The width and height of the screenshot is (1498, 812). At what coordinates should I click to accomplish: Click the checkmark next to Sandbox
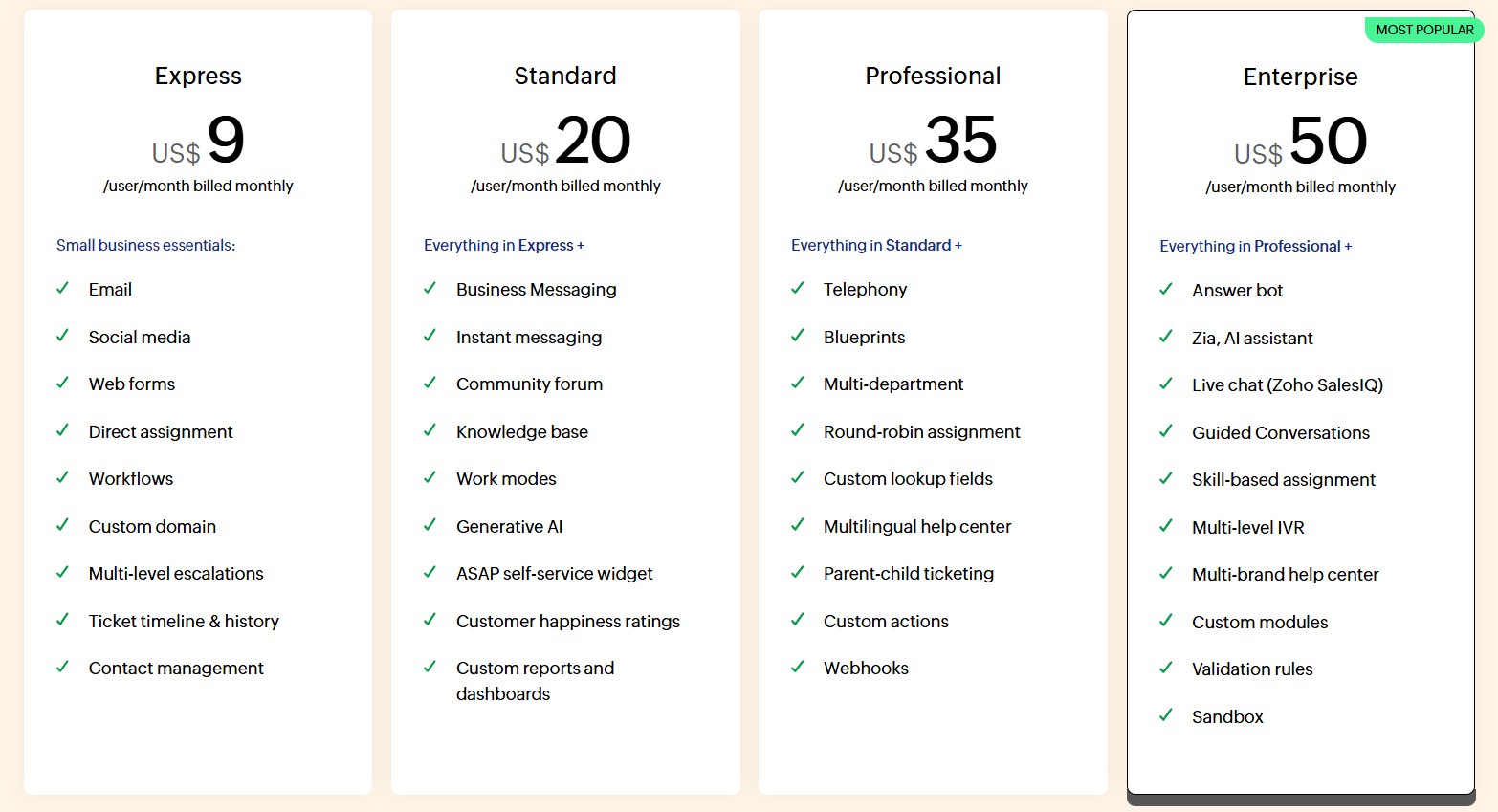1165,715
